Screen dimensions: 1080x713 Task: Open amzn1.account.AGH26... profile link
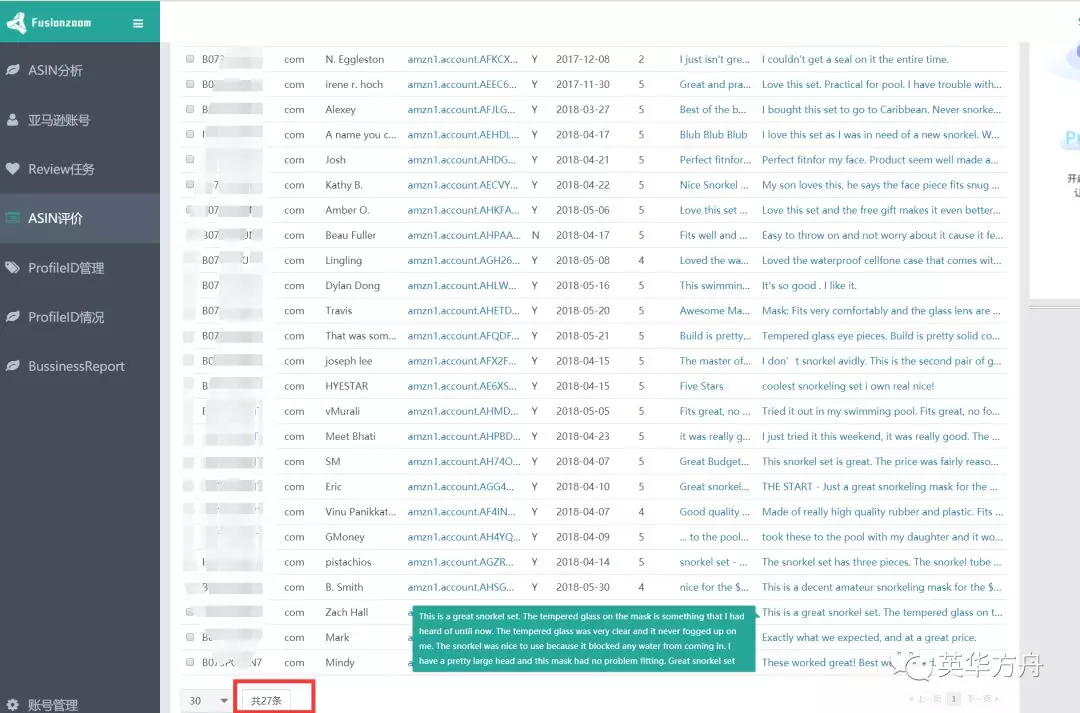[x=464, y=260]
